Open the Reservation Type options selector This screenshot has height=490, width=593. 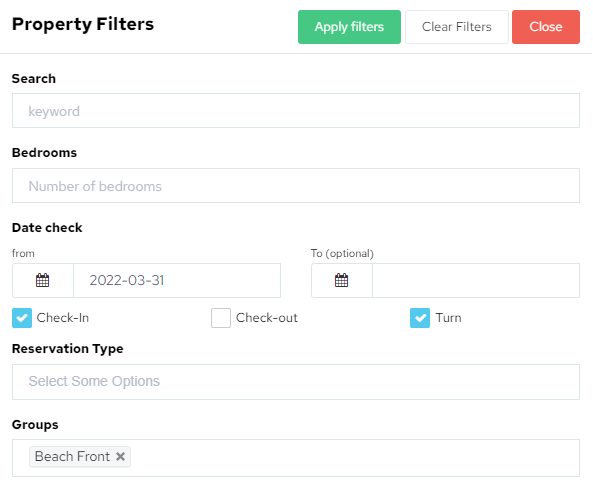point(296,382)
